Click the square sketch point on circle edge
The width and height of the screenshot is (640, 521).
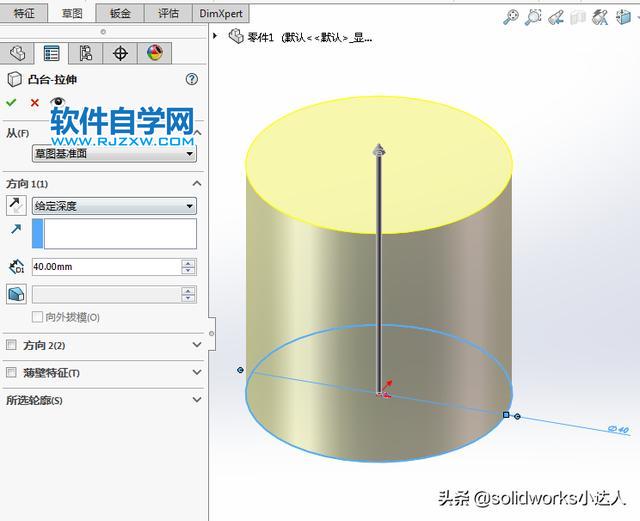click(x=506, y=415)
